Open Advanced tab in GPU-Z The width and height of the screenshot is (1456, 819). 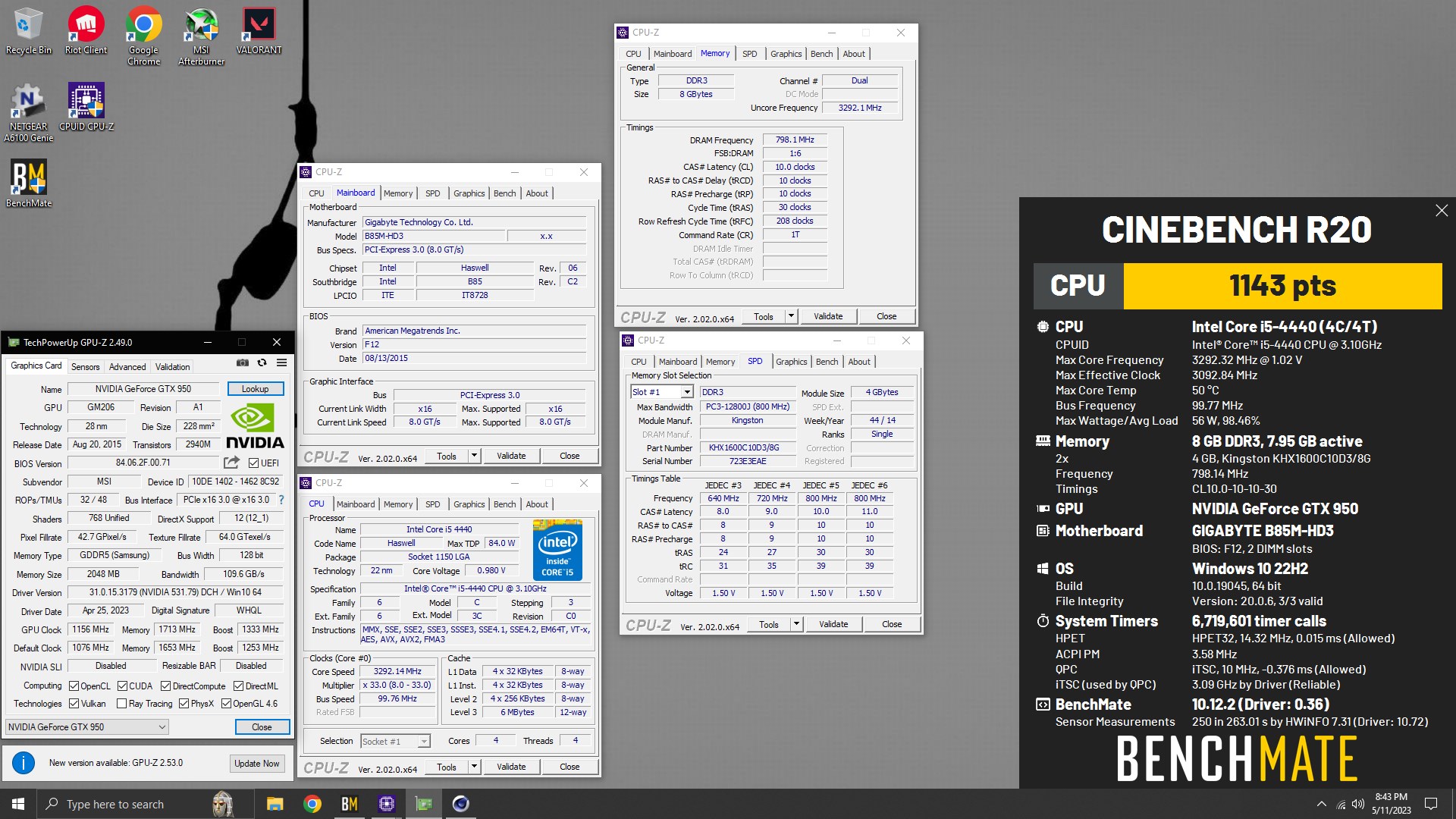[x=127, y=366]
